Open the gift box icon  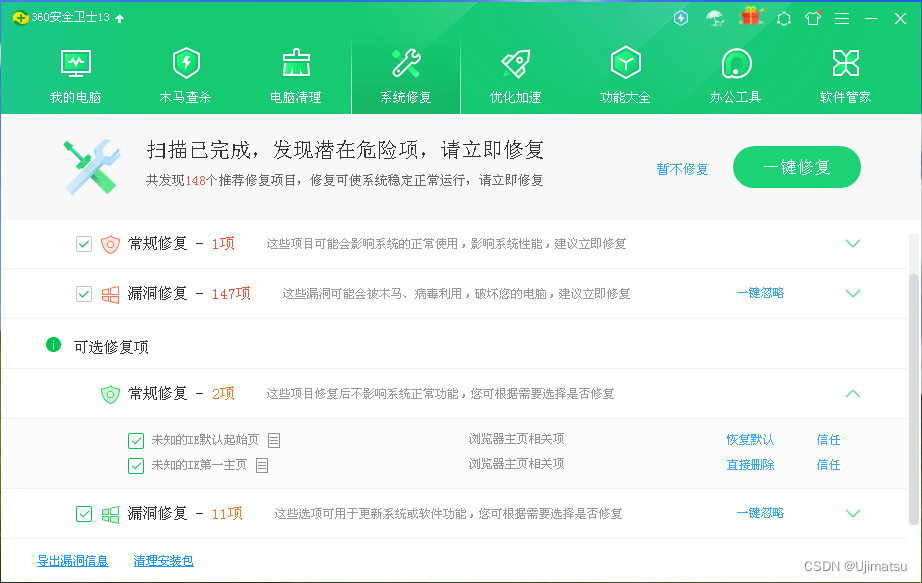click(x=751, y=16)
